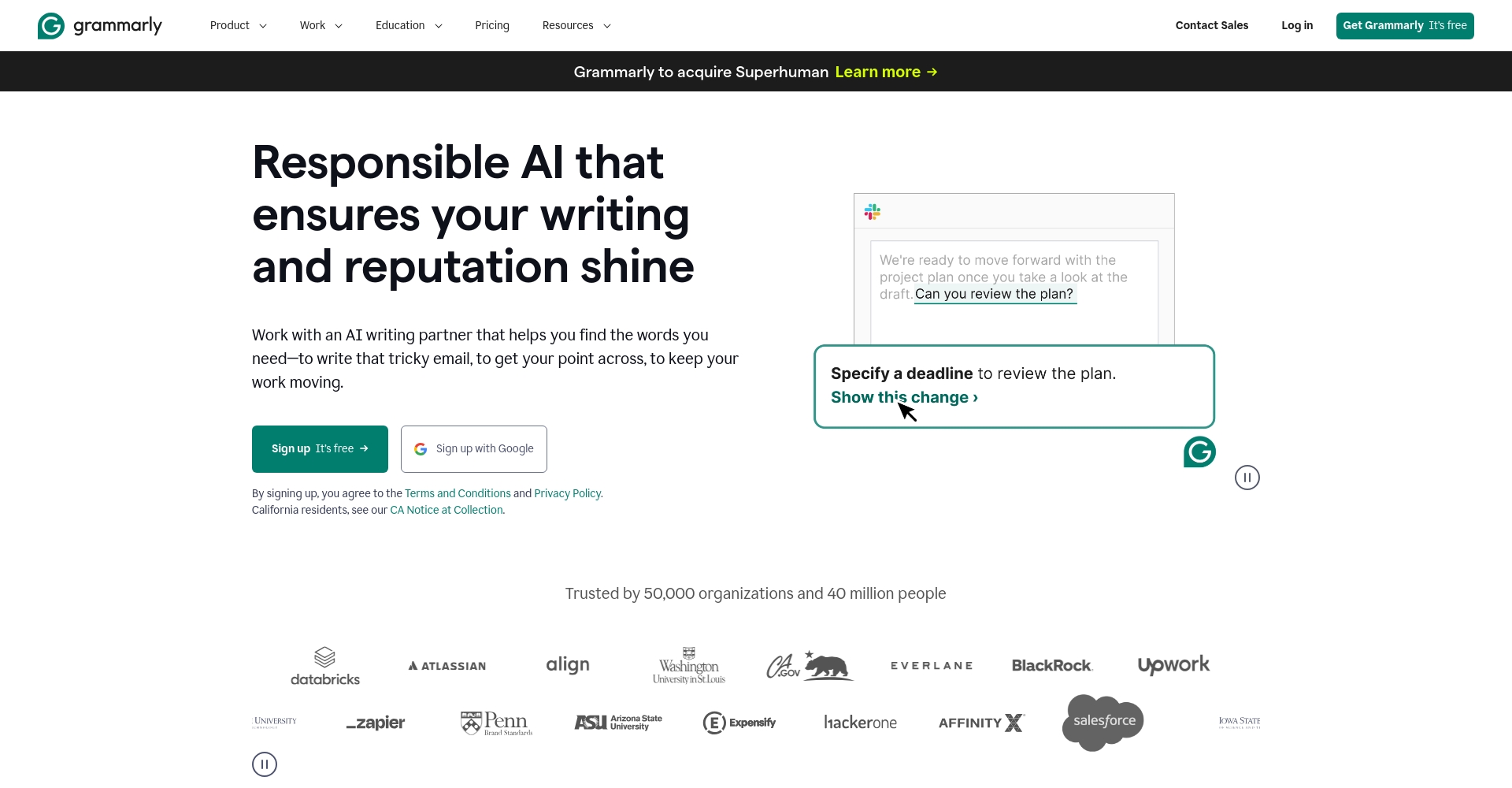
Task: Click Log in
Action: pos(1297,25)
